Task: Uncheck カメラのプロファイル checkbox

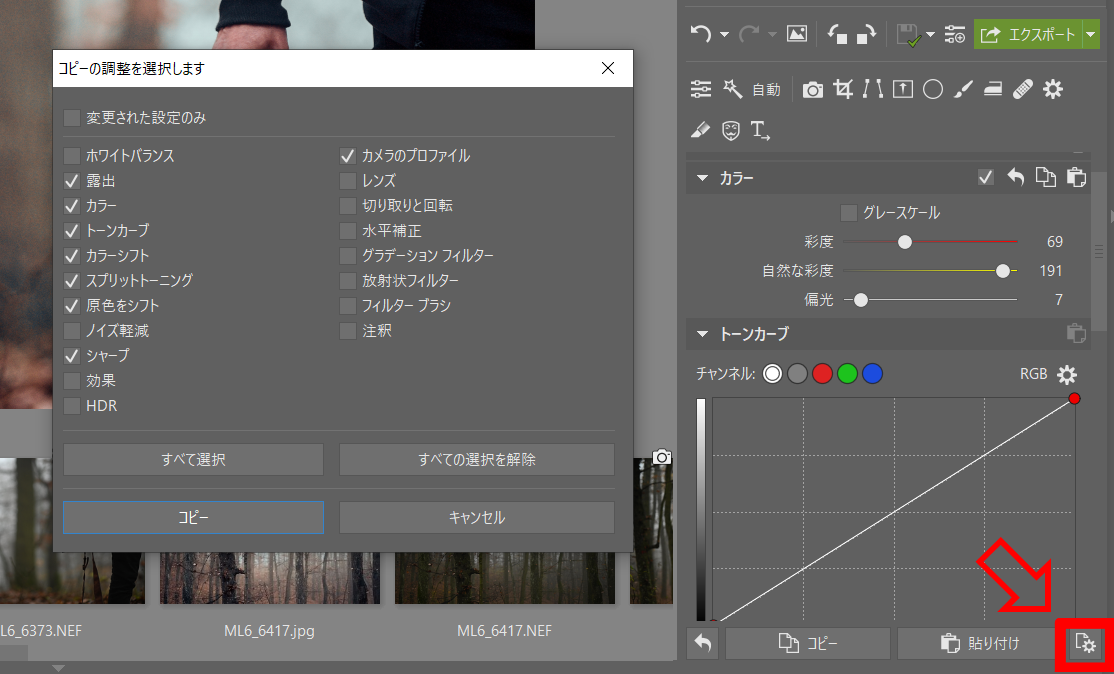Action: pyautogui.click(x=347, y=156)
